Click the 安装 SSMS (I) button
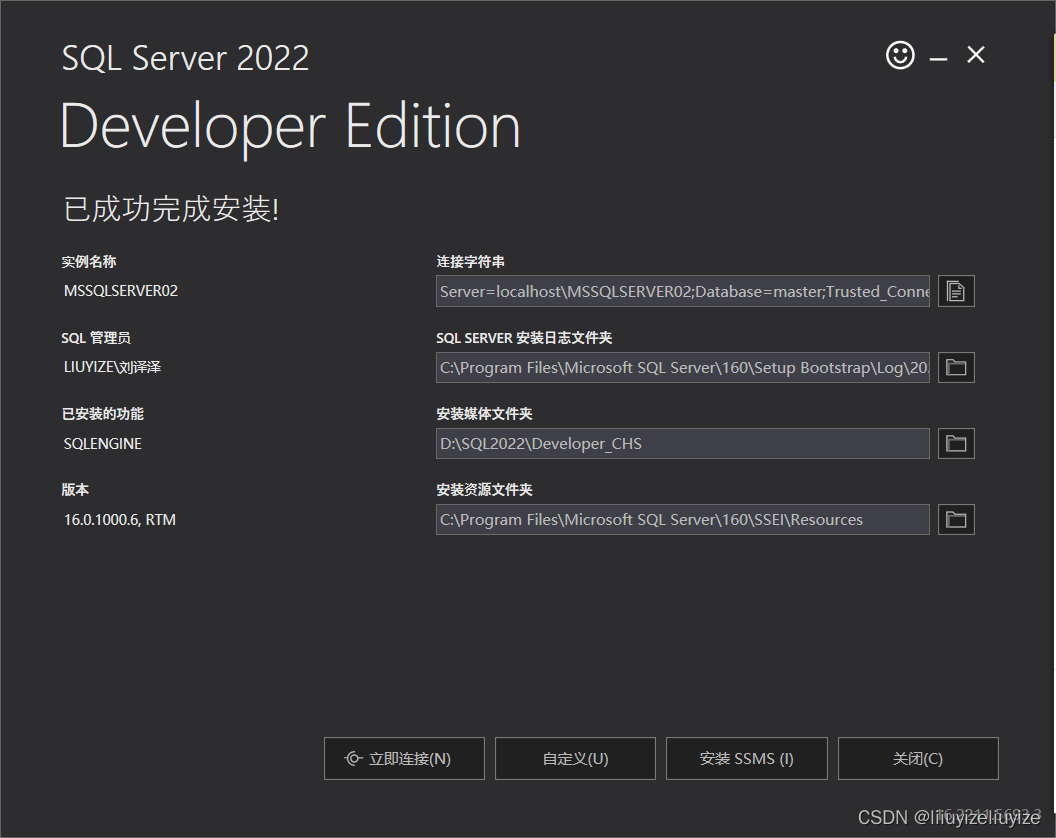Viewport: 1056px width, 838px height. click(747, 759)
